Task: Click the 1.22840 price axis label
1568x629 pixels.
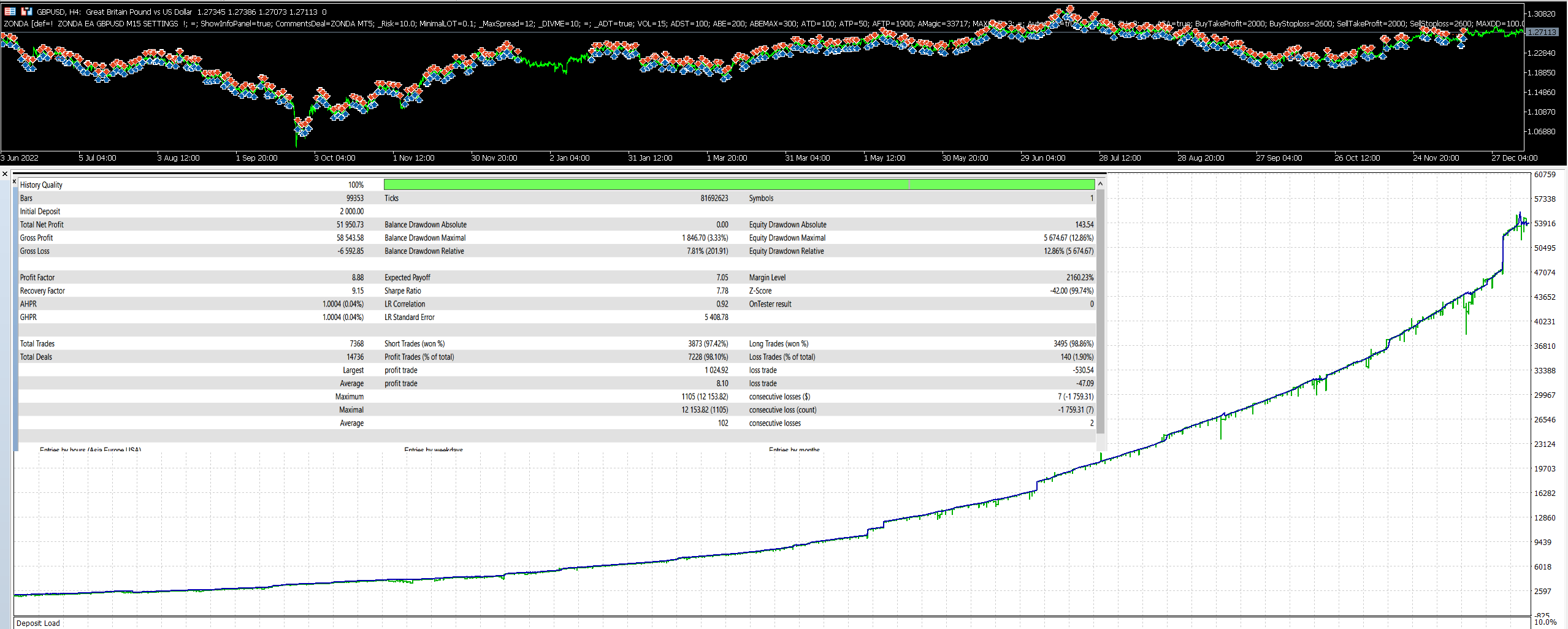Action: pos(1540,53)
